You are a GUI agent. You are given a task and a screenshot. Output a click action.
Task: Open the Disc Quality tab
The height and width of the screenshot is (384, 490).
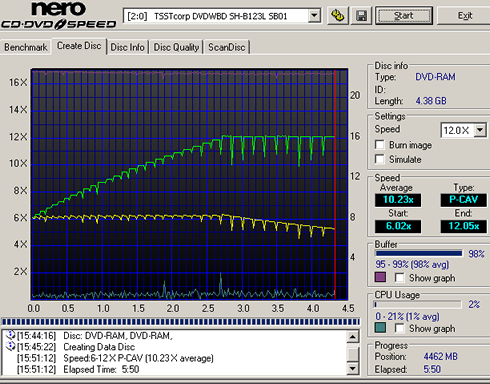point(176,47)
